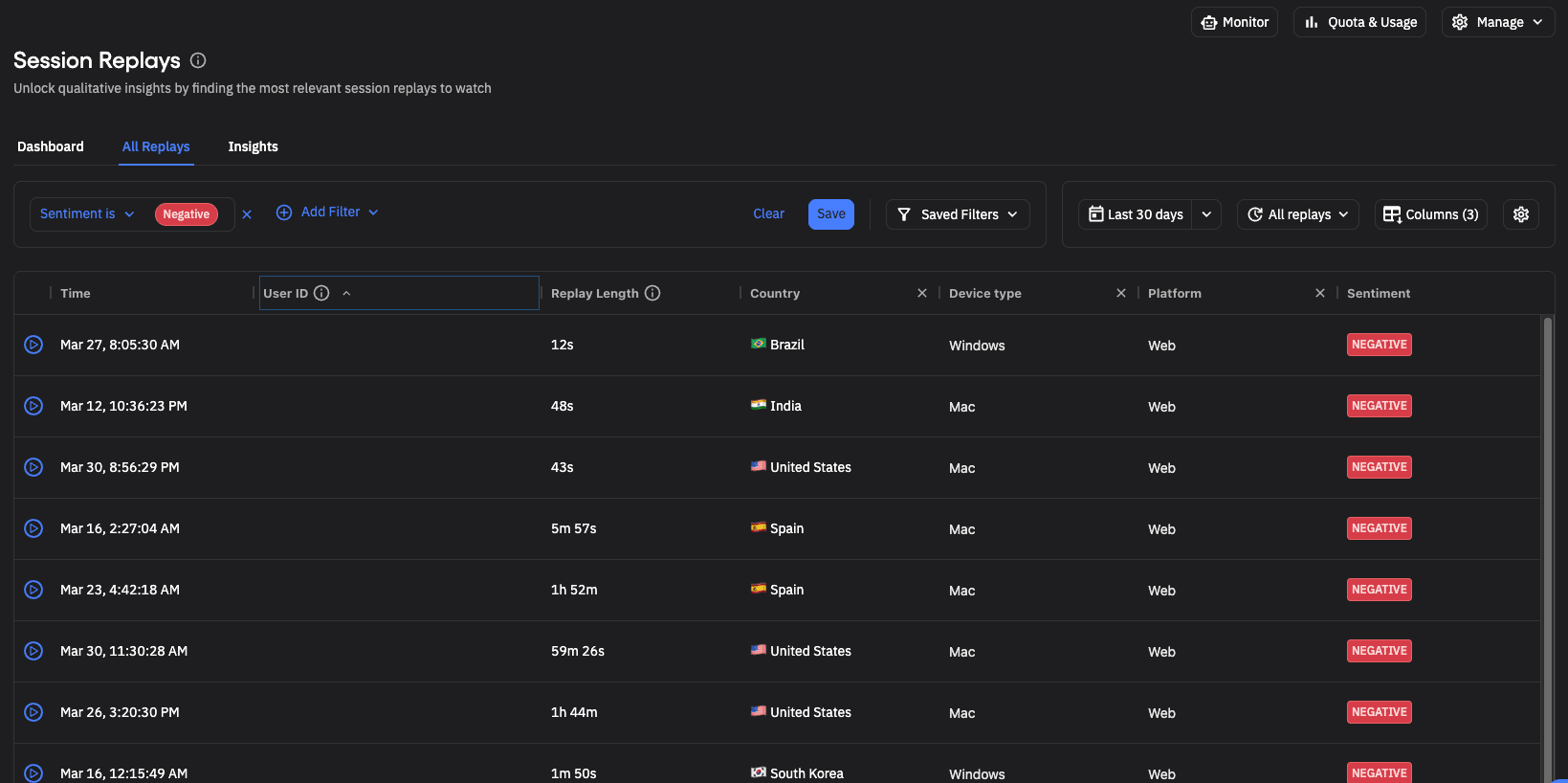Select the All Replays tab
Screen dimensions: 1568x783
[x=156, y=146]
